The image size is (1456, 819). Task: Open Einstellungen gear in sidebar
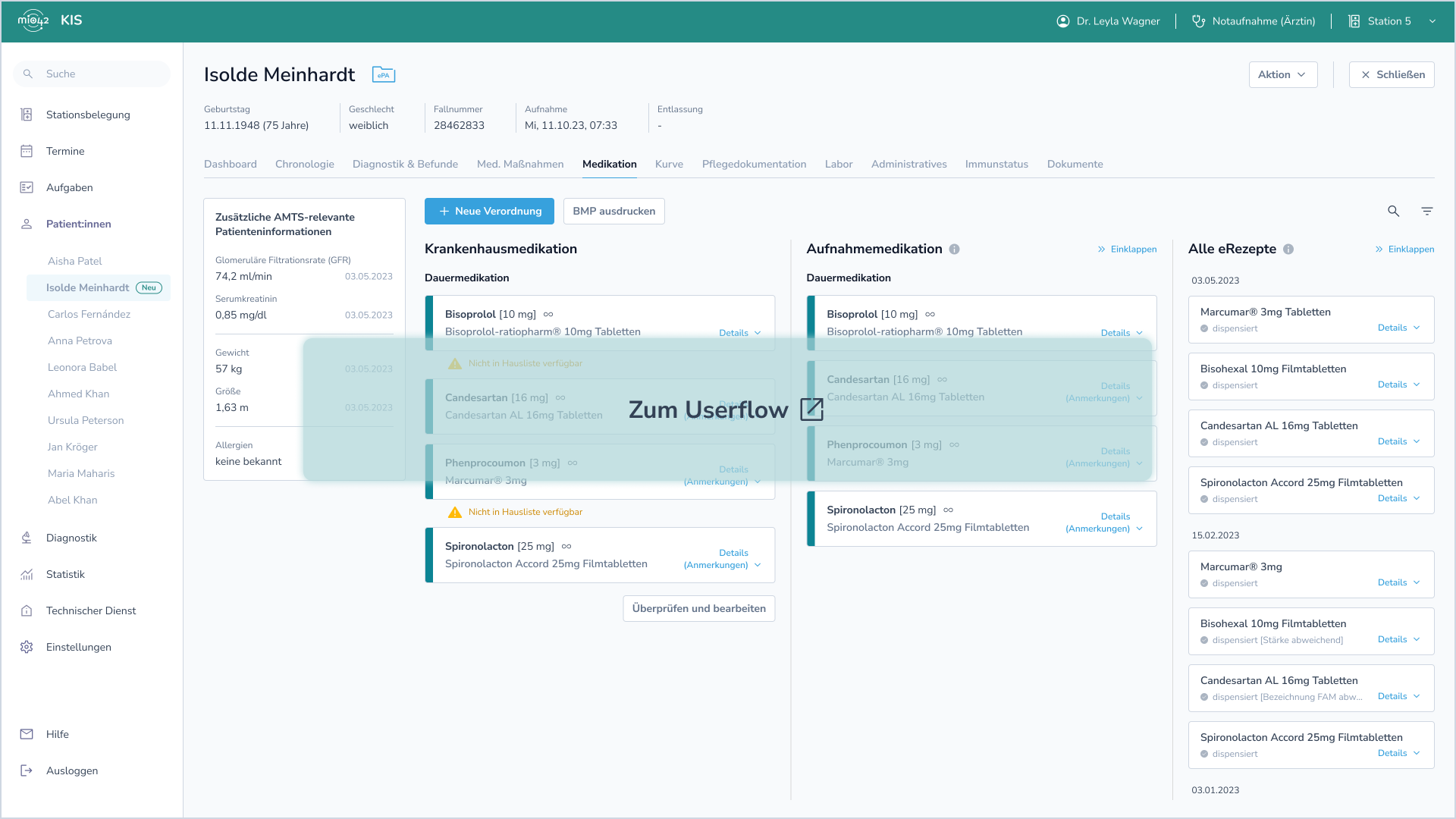click(27, 647)
